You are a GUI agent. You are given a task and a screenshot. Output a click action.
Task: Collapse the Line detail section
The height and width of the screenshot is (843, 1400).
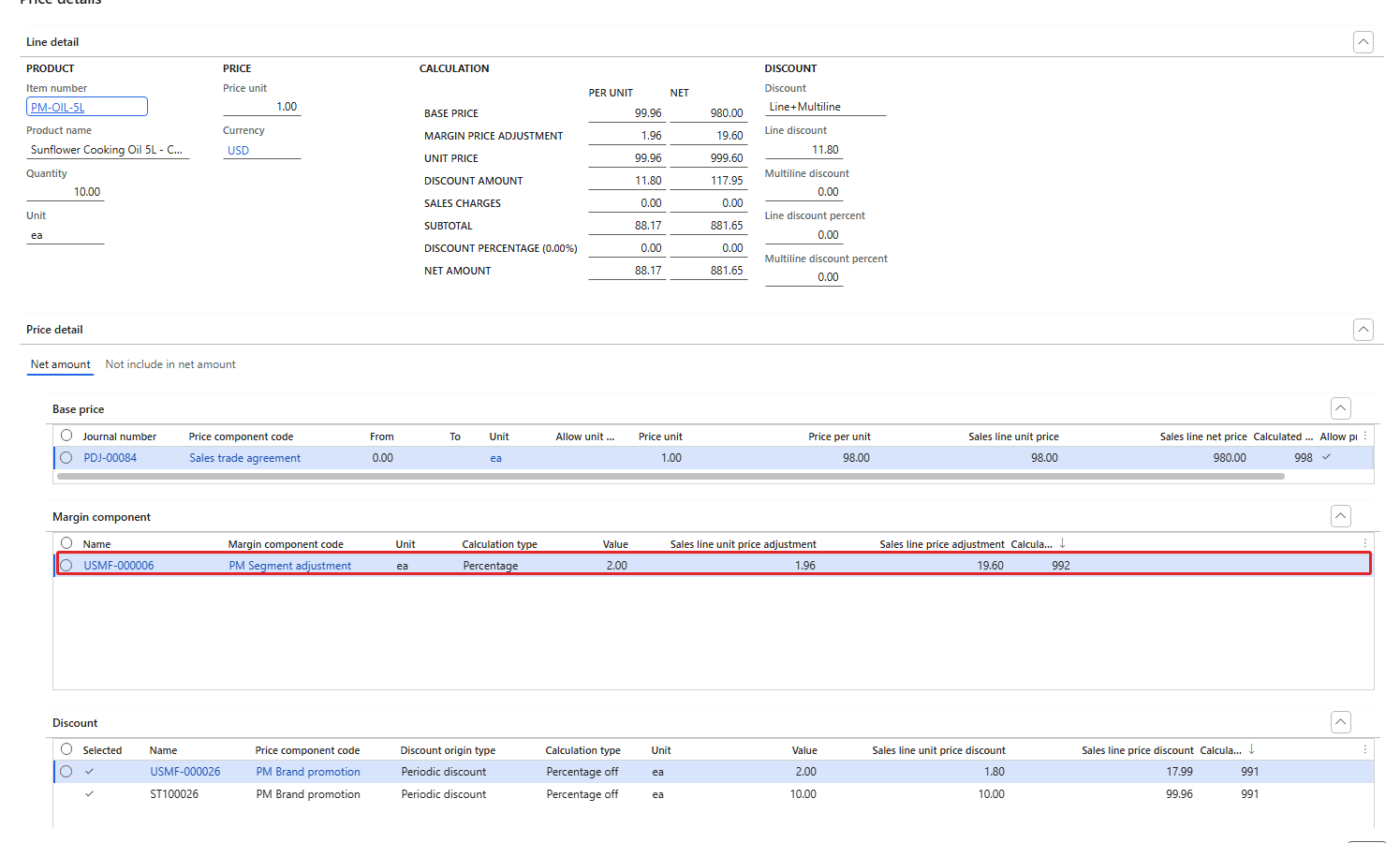click(1363, 42)
